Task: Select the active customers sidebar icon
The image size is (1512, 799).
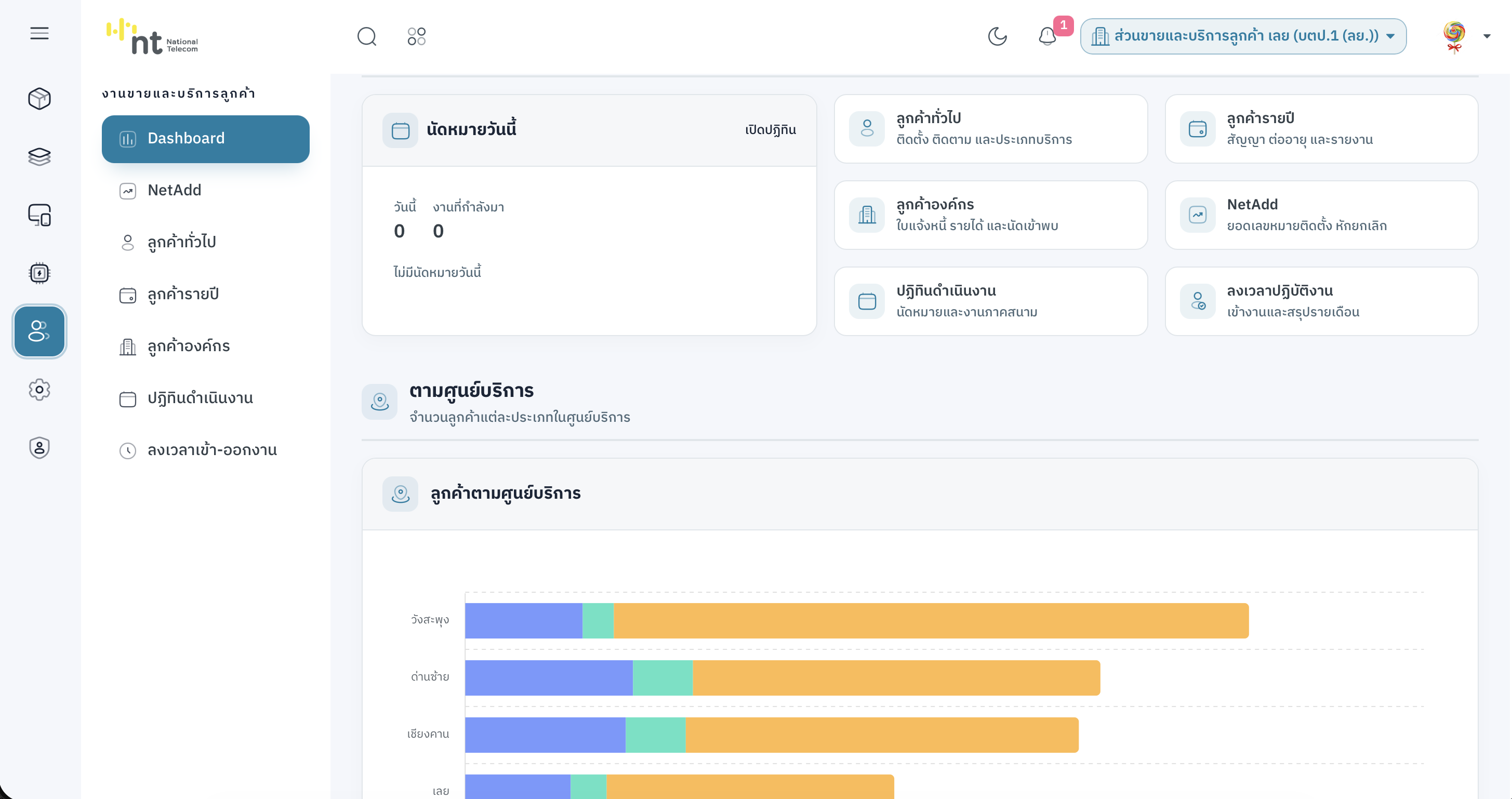Action: coord(39,331)
